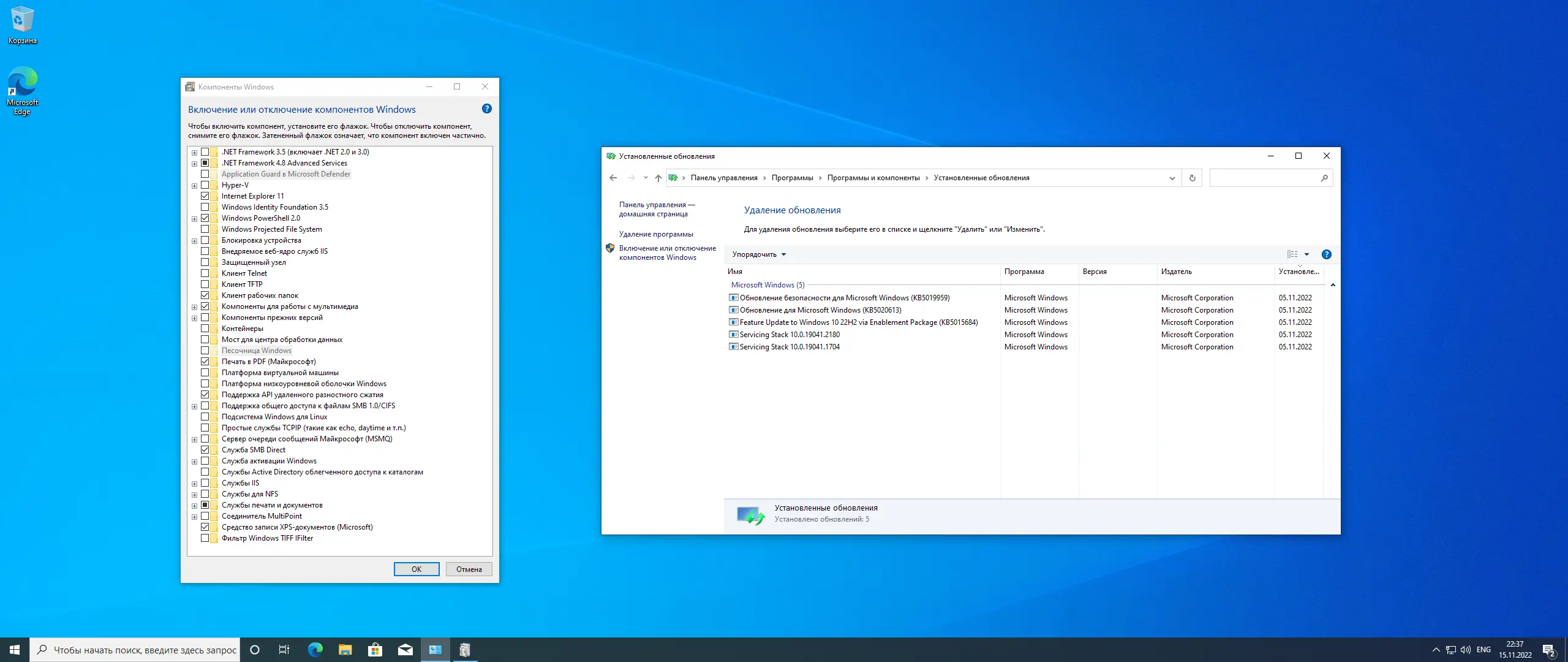Open the Mail app on taskbar
The height and width of the screenshot is (662, 1568).
(x=405, y=650)
